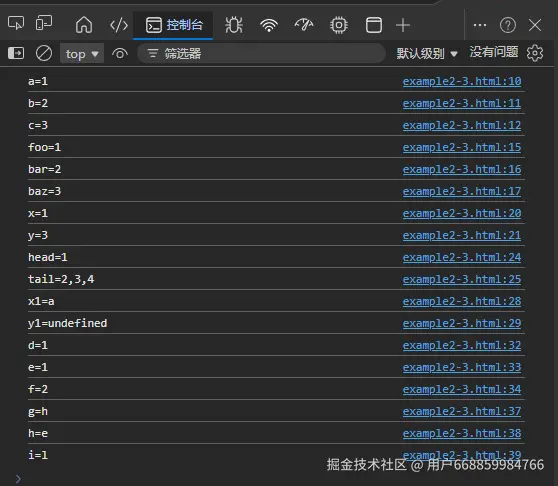This screenshot has width=558, height=486.
Task: Open the Memory chip icon tab
Action: pyautogui.click(x=339, y=25)
